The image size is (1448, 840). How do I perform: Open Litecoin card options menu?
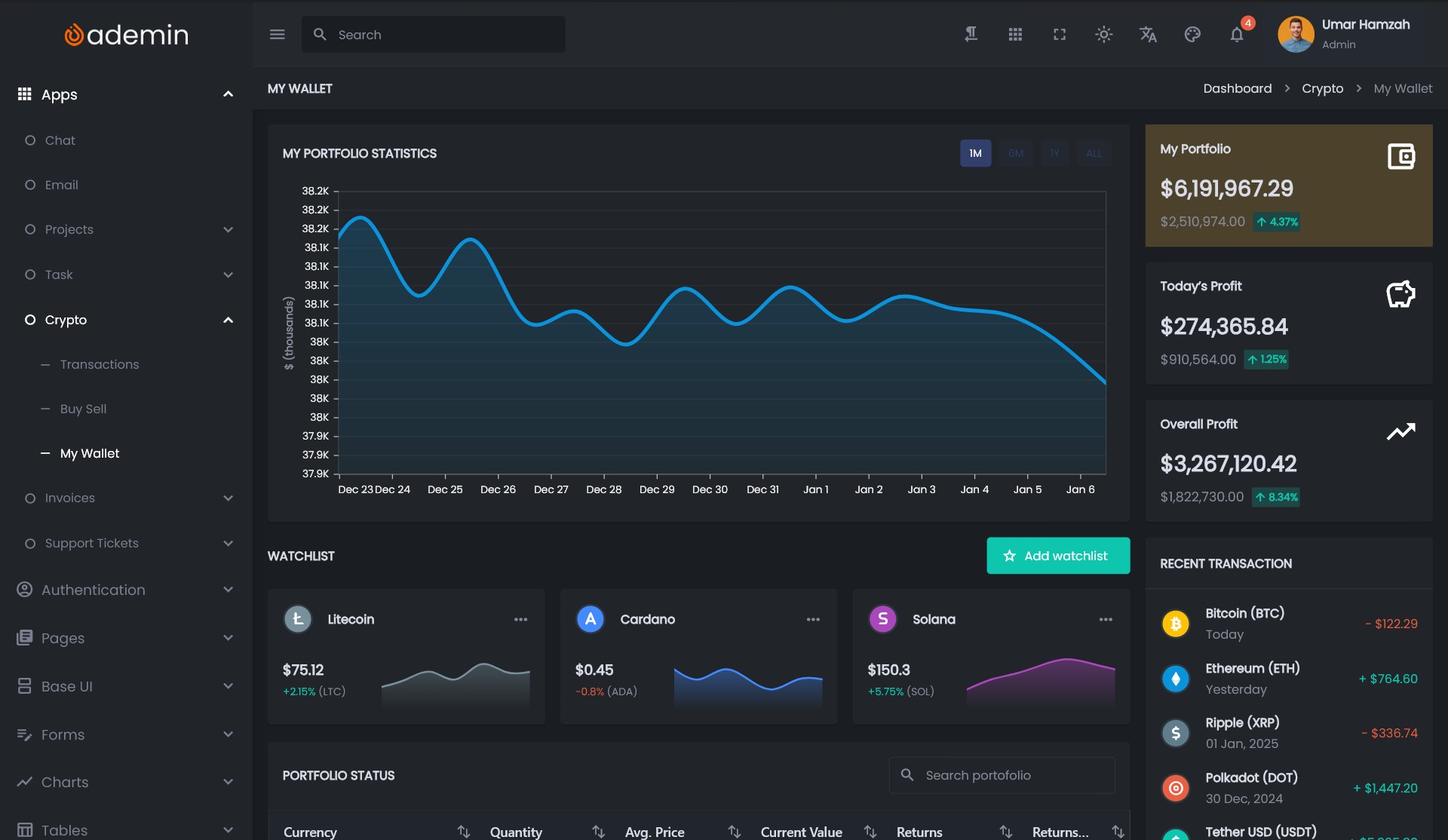[x=520, y=620]
